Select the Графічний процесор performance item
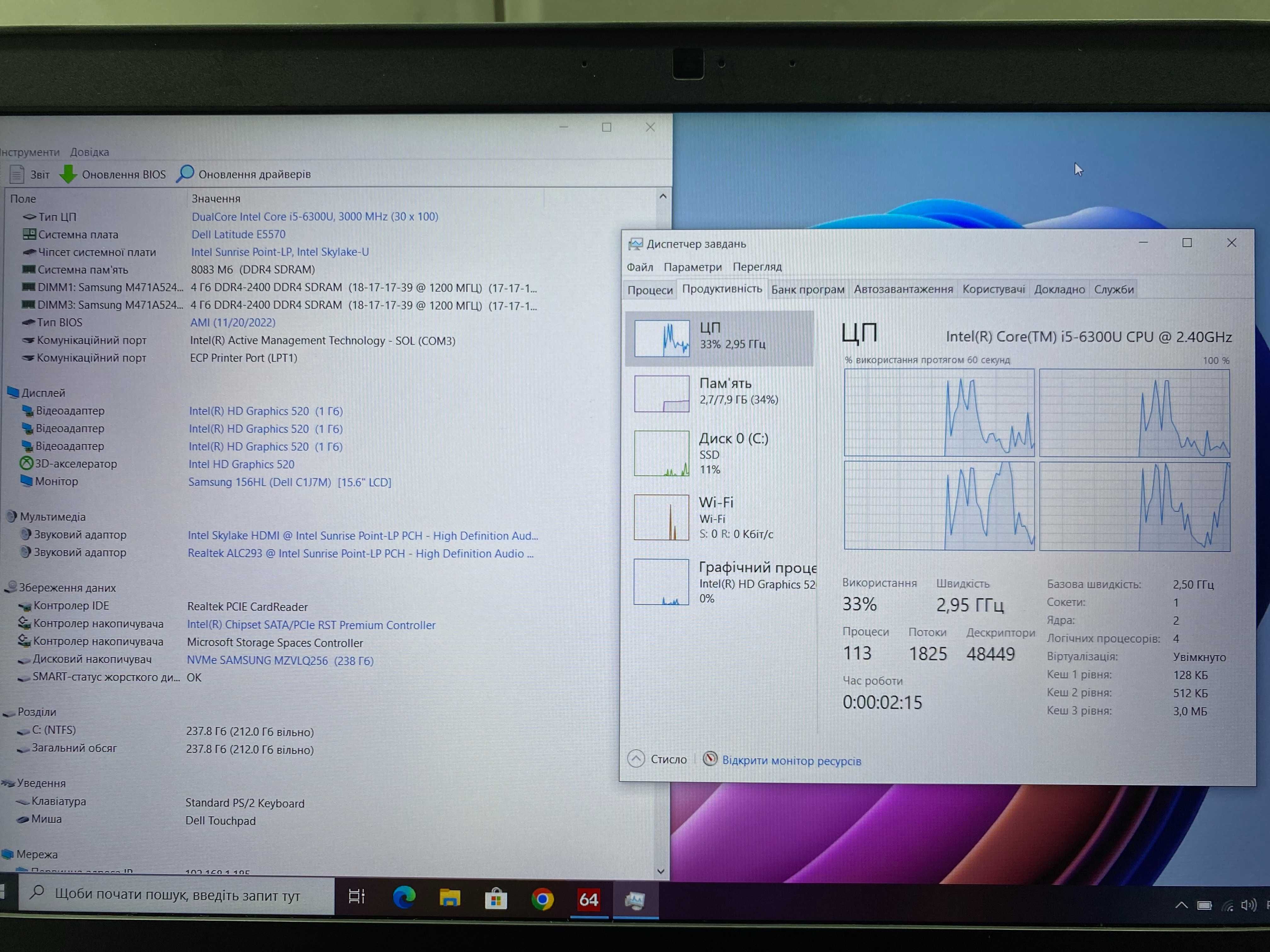This screenshot has height=952, width=1270. (x=720, y=582)
